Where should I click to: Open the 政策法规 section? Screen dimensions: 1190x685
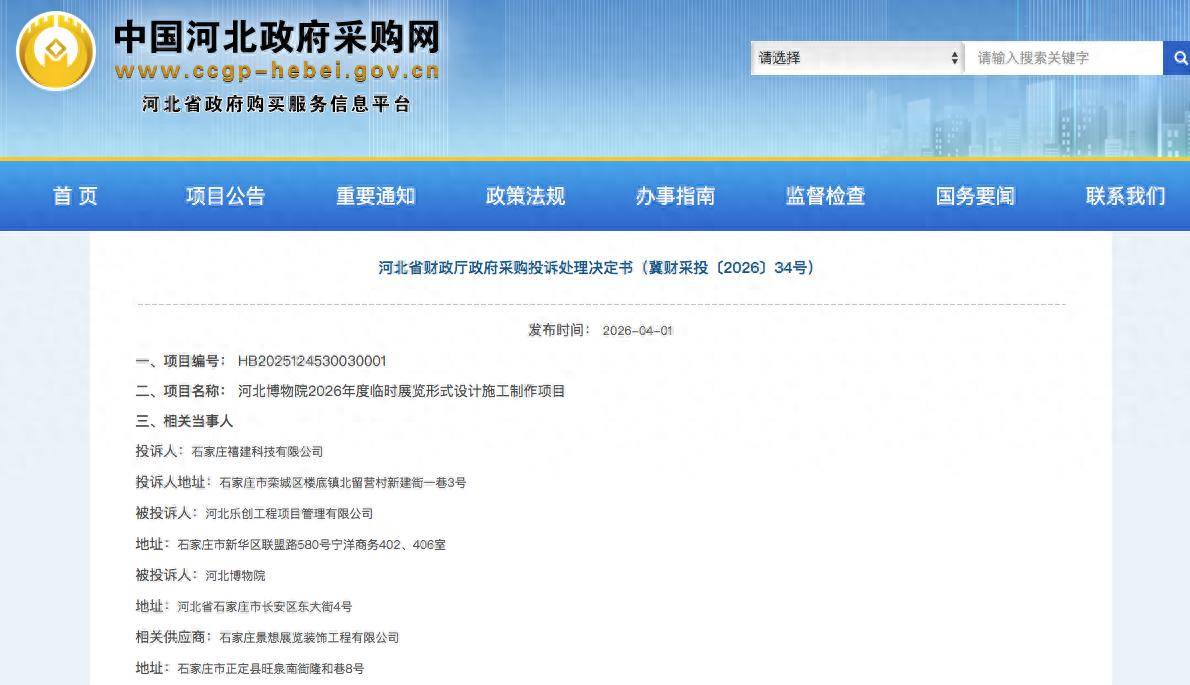pos(525,196)
